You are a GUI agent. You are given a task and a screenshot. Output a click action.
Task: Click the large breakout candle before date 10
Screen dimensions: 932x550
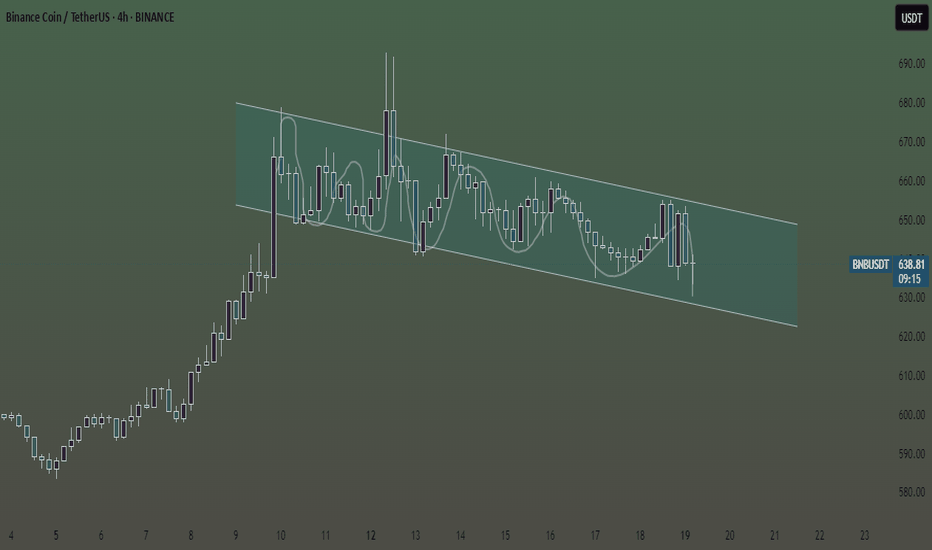273,217
